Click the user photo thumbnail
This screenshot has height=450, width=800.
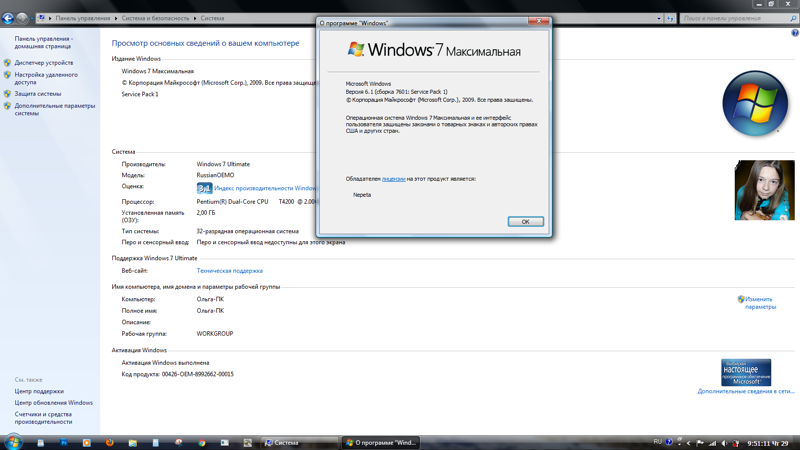[x=764, y=190]
